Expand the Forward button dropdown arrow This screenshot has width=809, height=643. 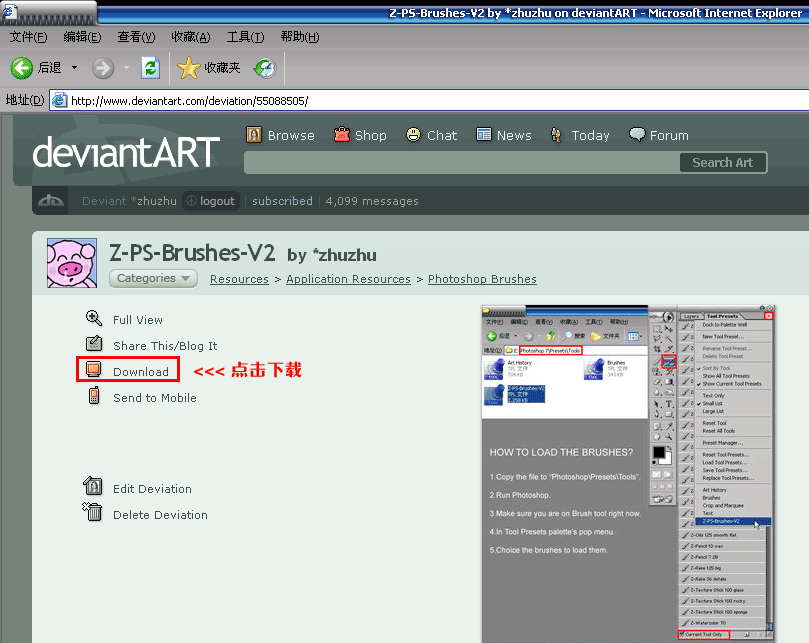126,68
